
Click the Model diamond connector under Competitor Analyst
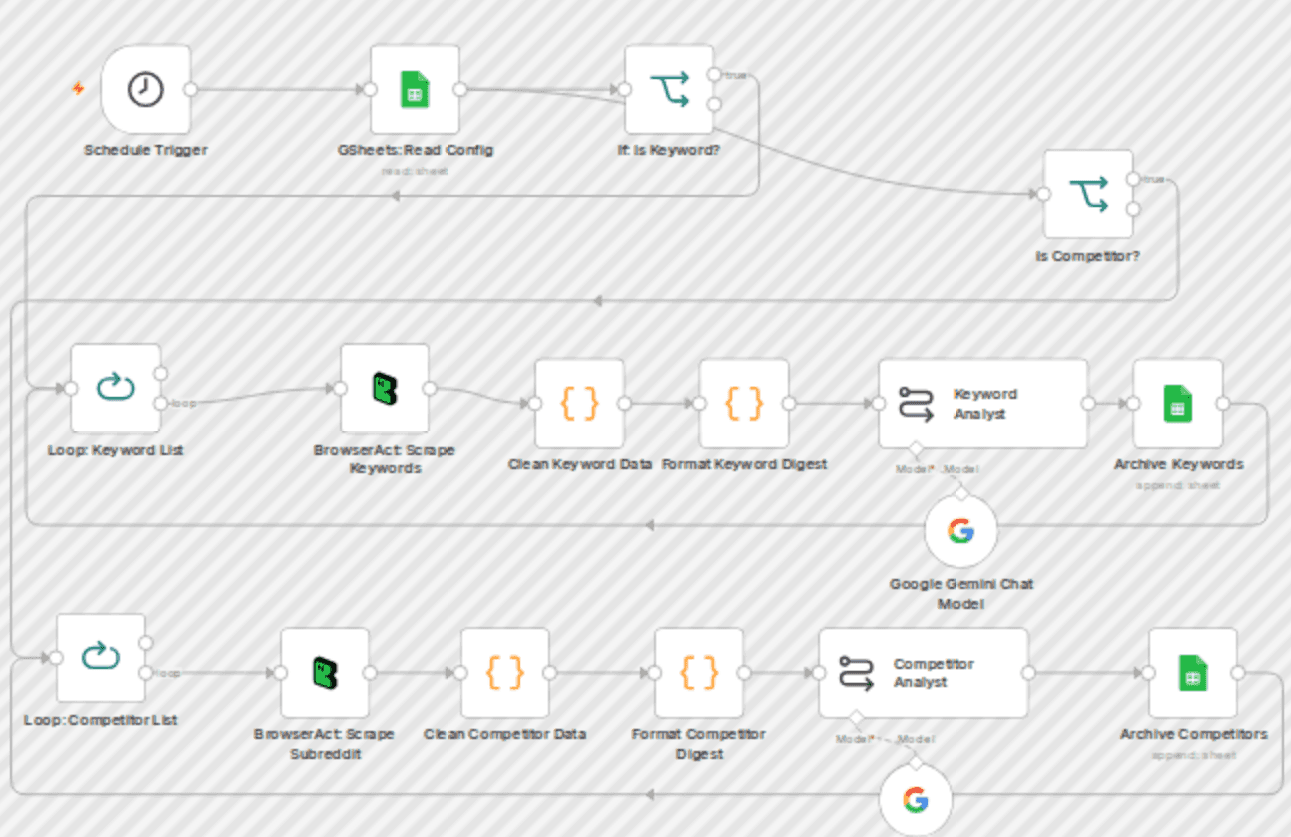point(854,717)
